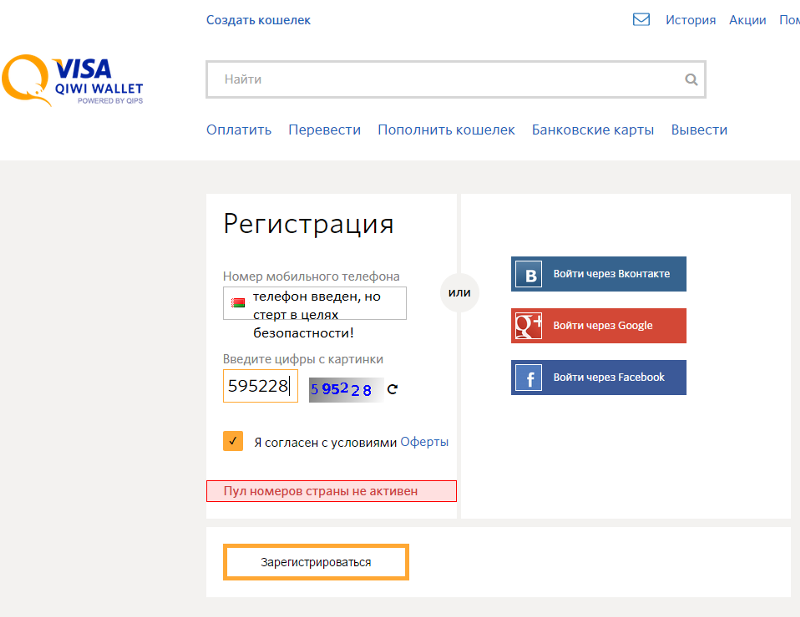Click the captcha image 595228
800x617 pixels.
[x=346, y=390]
